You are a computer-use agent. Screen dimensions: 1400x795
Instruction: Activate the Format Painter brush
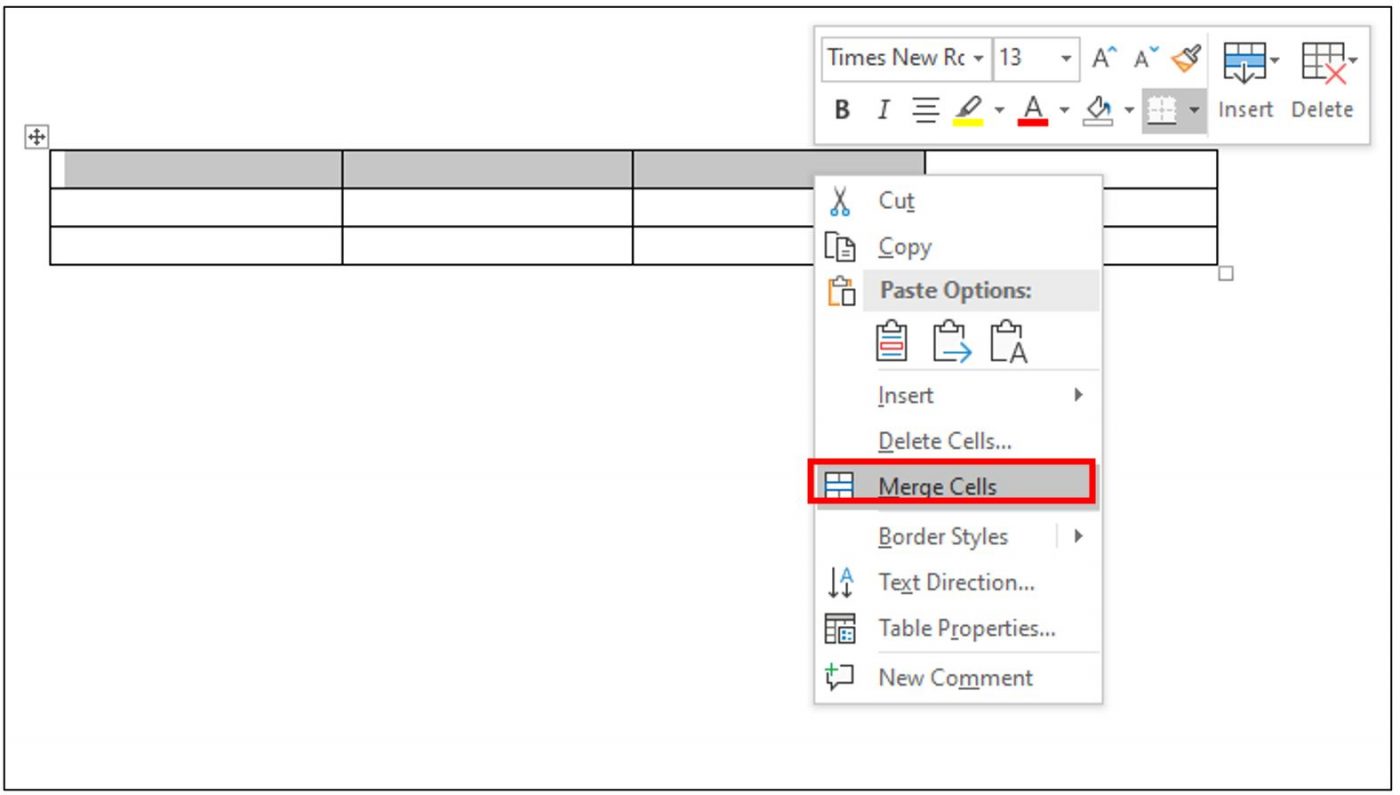(x=1187, y=58)
